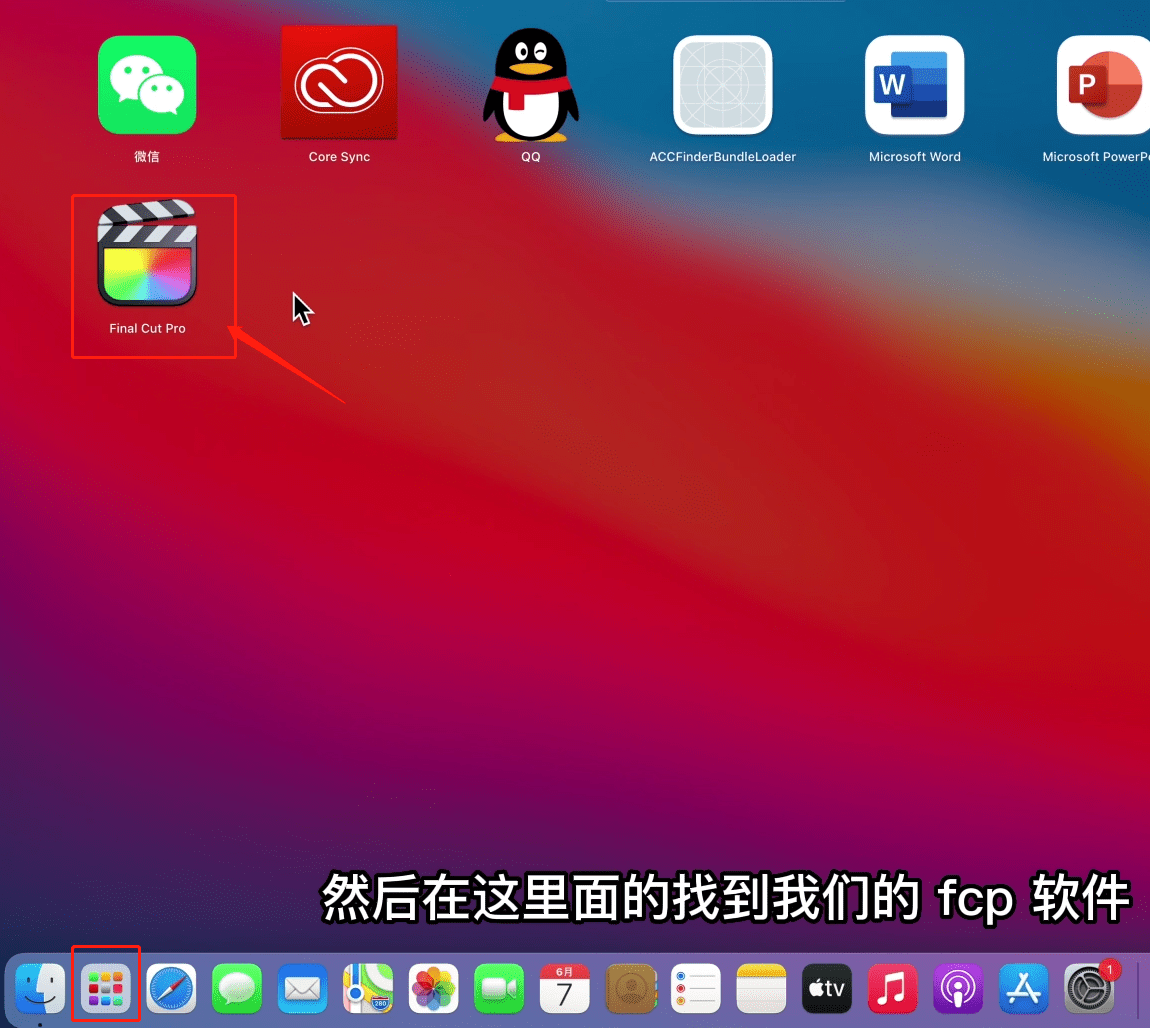Click the 'Microsoft Word' label text
The height and width of the screenshot is (1028, 1150).
pos(915,157)
